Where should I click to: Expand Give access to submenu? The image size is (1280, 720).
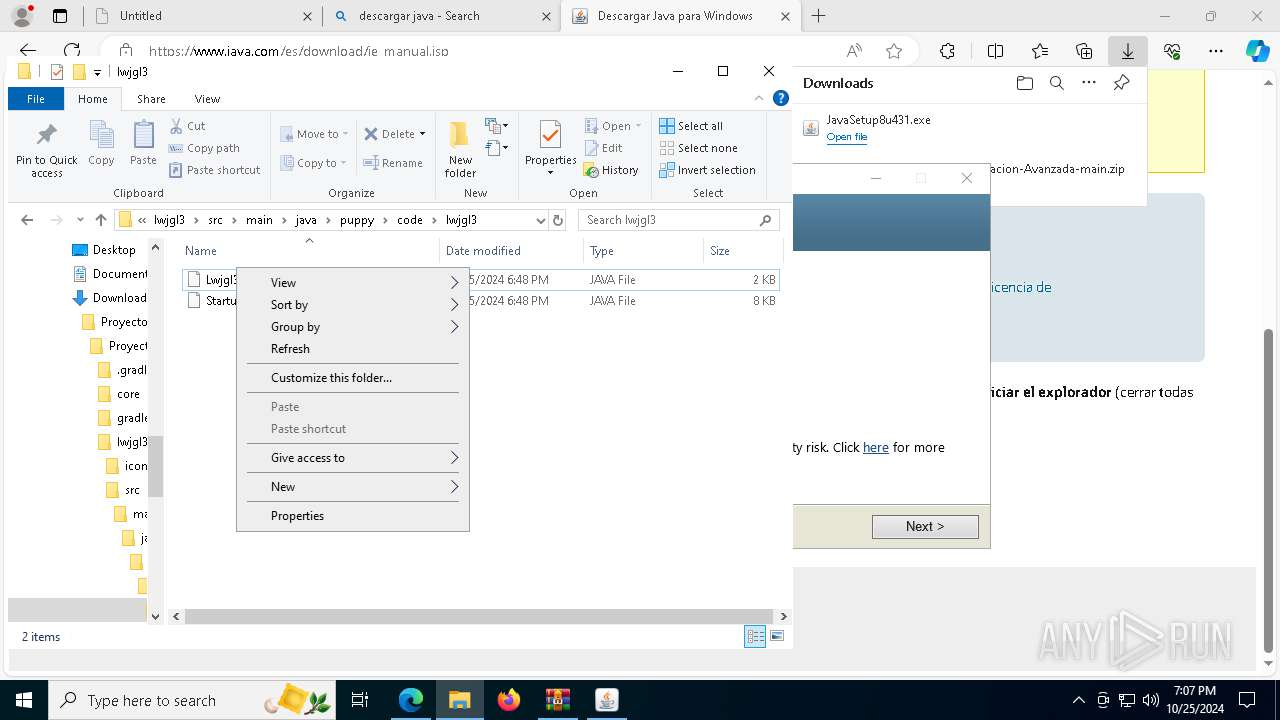click(353, 458)
